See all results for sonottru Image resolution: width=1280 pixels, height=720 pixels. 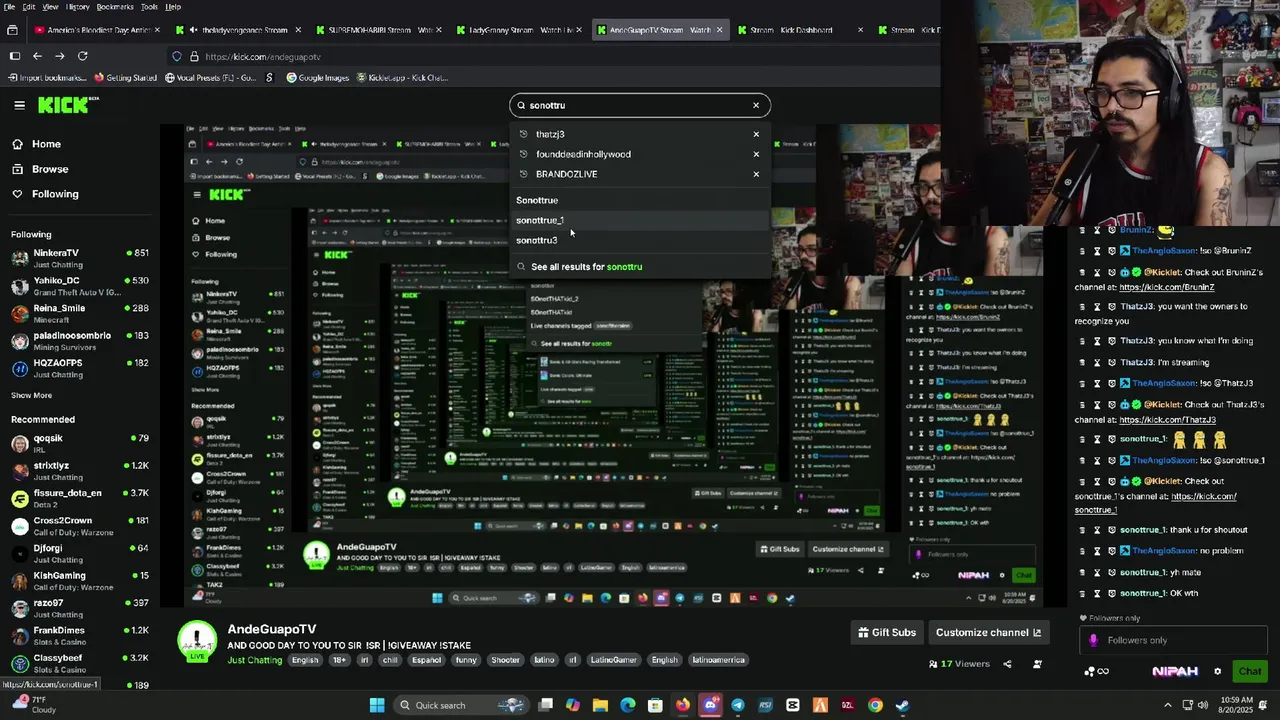[x=587, y=267]
